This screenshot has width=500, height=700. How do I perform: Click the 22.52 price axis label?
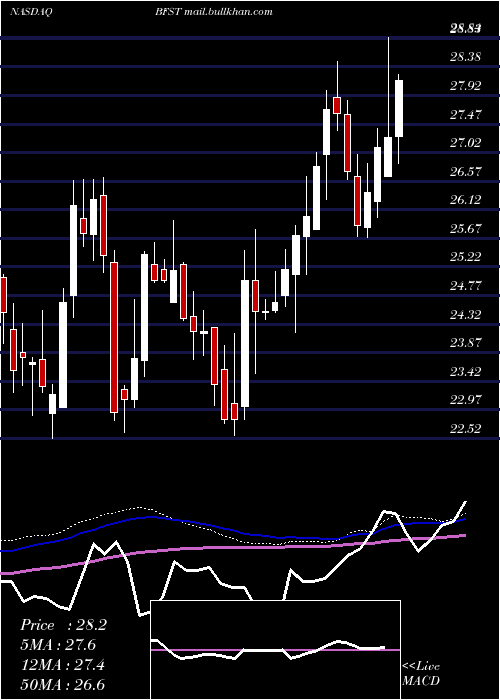coord(466,429)
